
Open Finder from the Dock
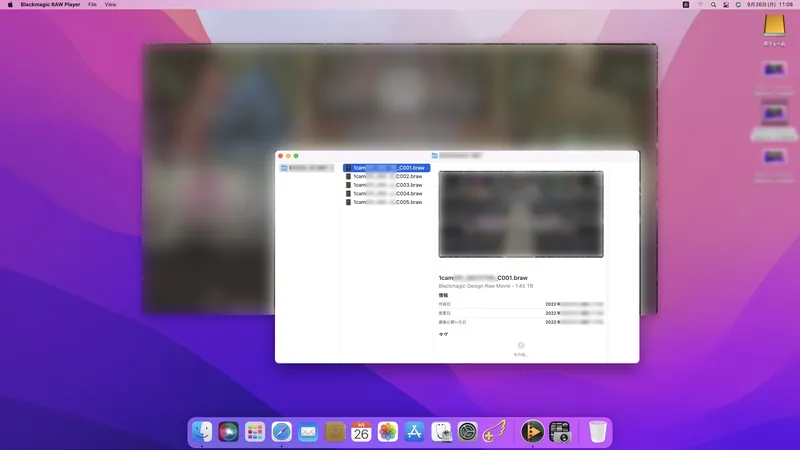(x=203, y=432)
